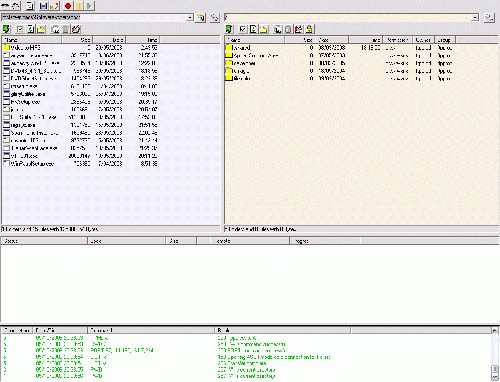Sort the left pane by the Size column
The width and height of the screenshot is (500, 382).
click(x=77, y=40)
